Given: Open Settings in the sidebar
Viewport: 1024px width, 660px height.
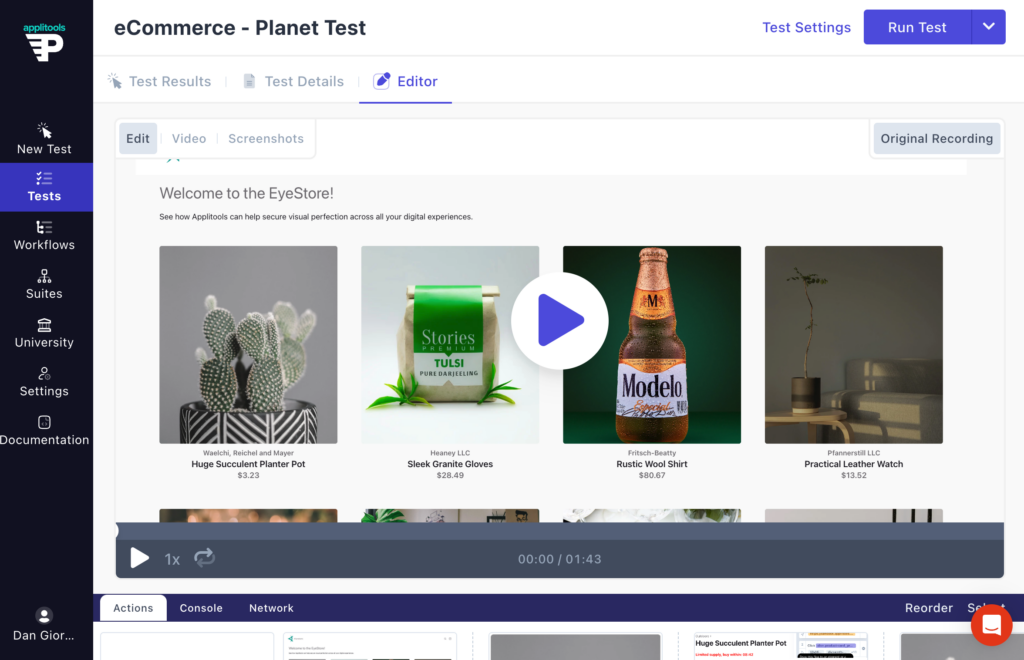Looking at the screenshot, I should 44,382.
